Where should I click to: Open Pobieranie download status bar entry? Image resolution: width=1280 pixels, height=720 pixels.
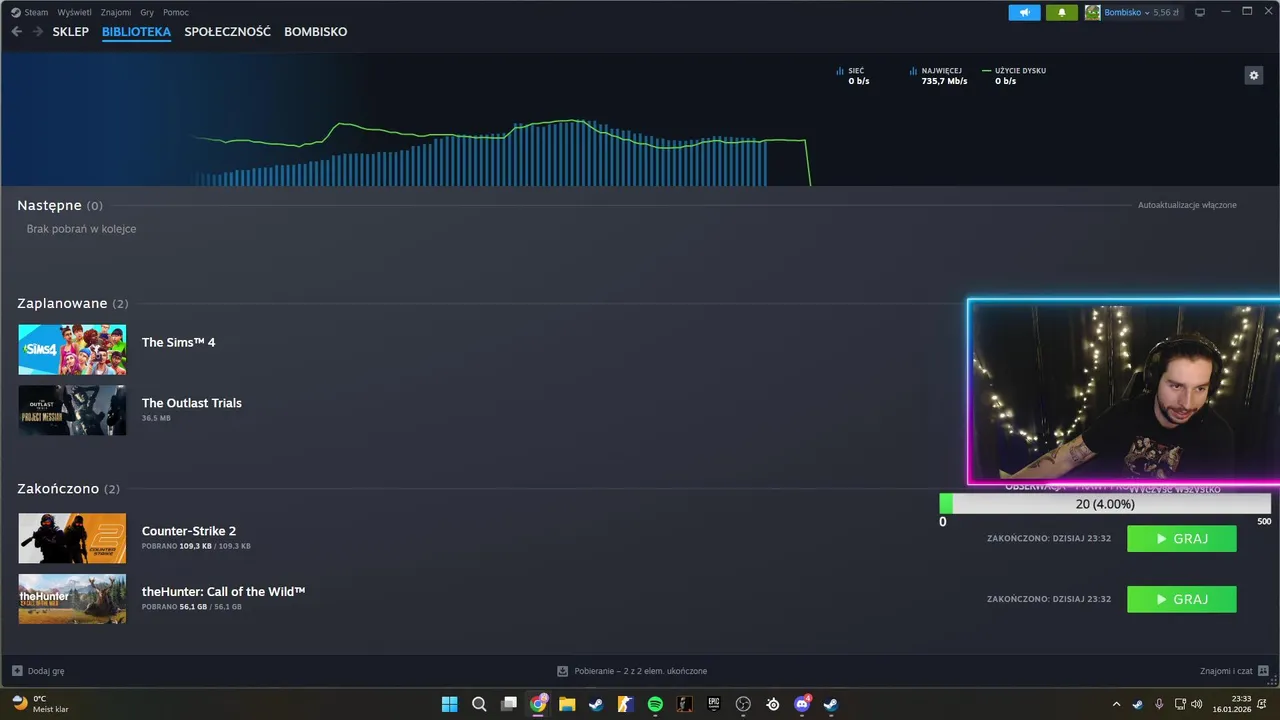[x=632, y=671]
